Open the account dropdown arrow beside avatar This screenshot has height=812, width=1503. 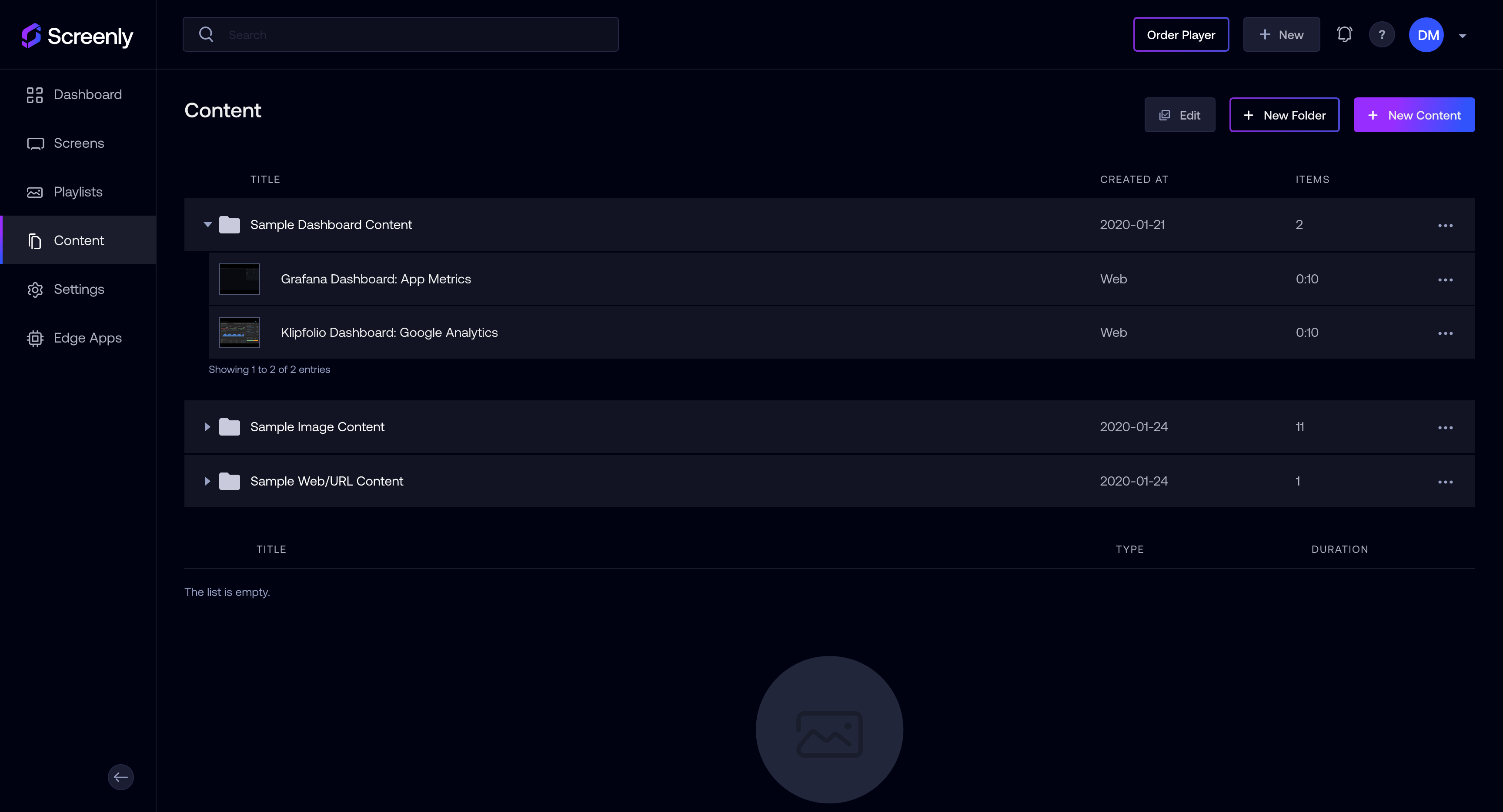pyautogui.click(x=1463, y=36)
